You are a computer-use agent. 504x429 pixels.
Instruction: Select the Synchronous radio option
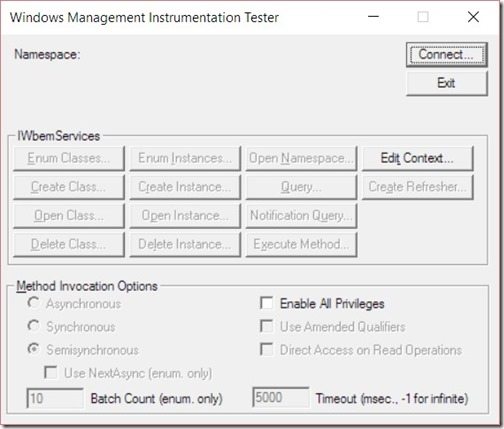(x=33, y=326)
